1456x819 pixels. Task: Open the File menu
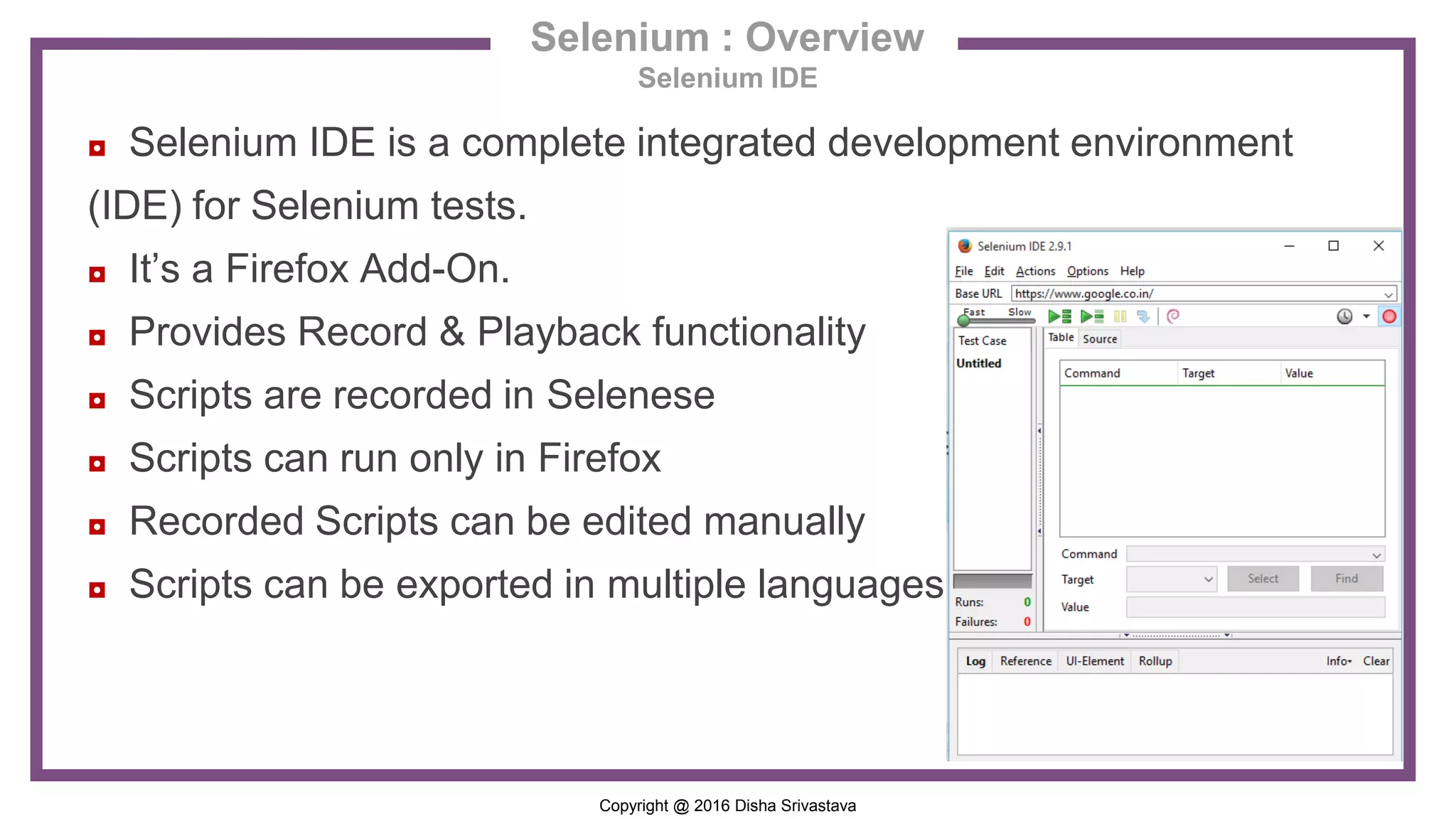click(x=964, y=271)
